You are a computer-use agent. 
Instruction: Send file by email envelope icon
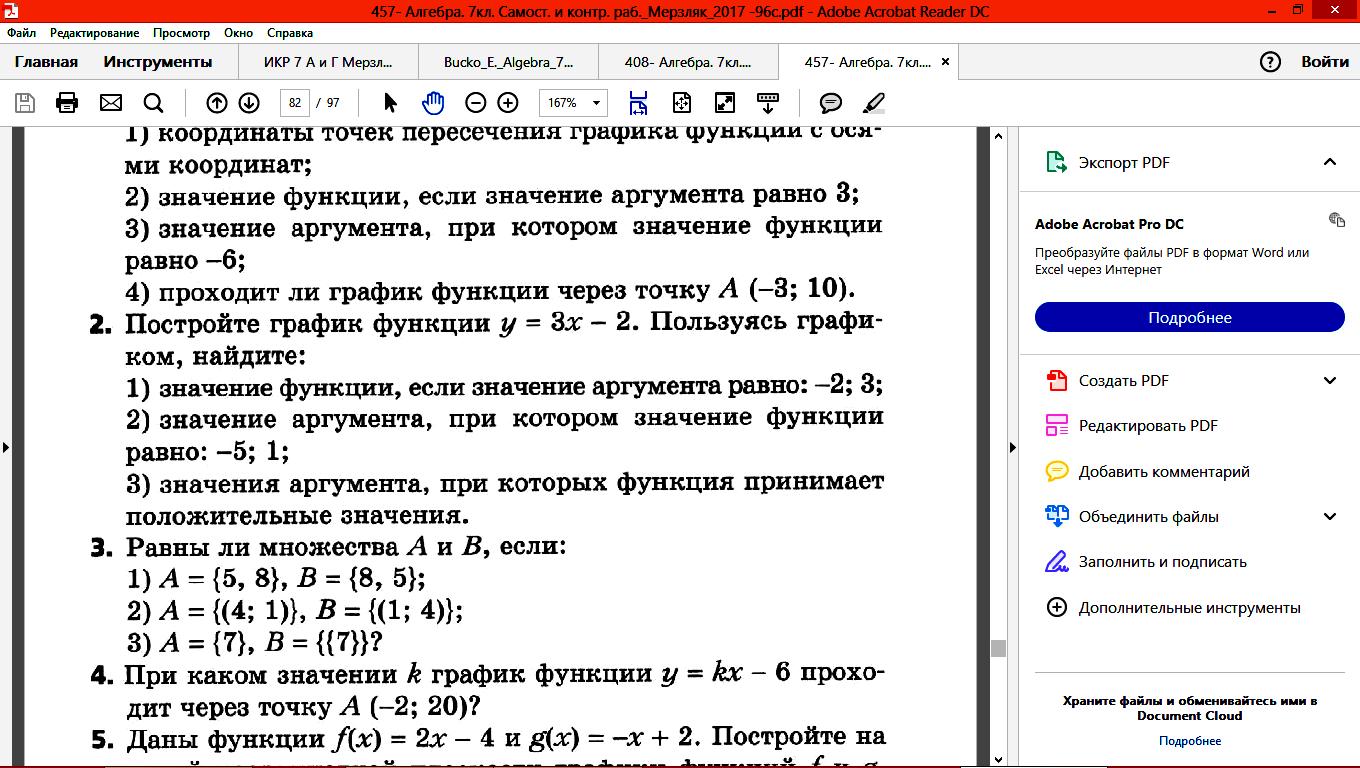coord(110,103)
